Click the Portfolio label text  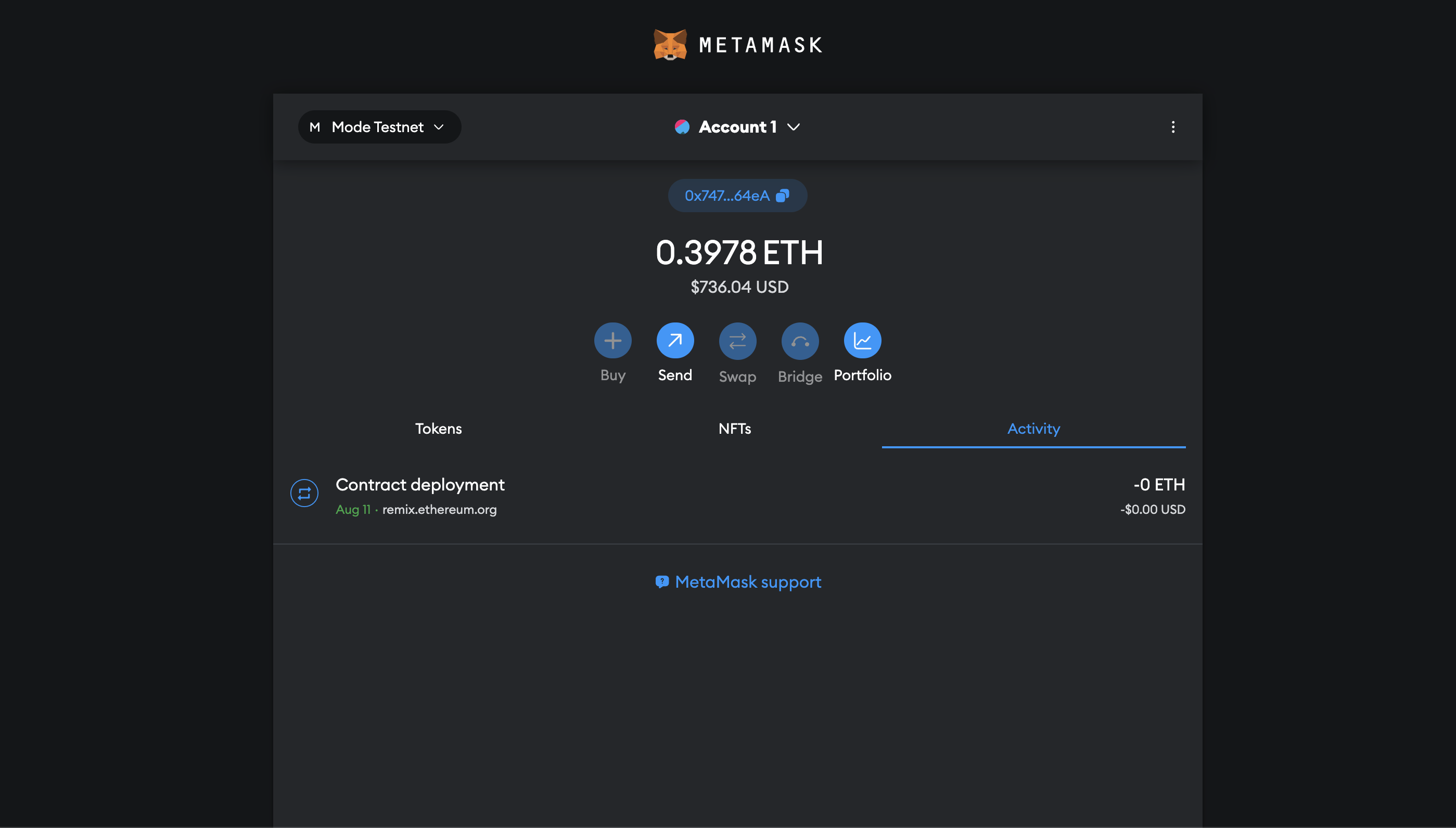pos(863,376)
